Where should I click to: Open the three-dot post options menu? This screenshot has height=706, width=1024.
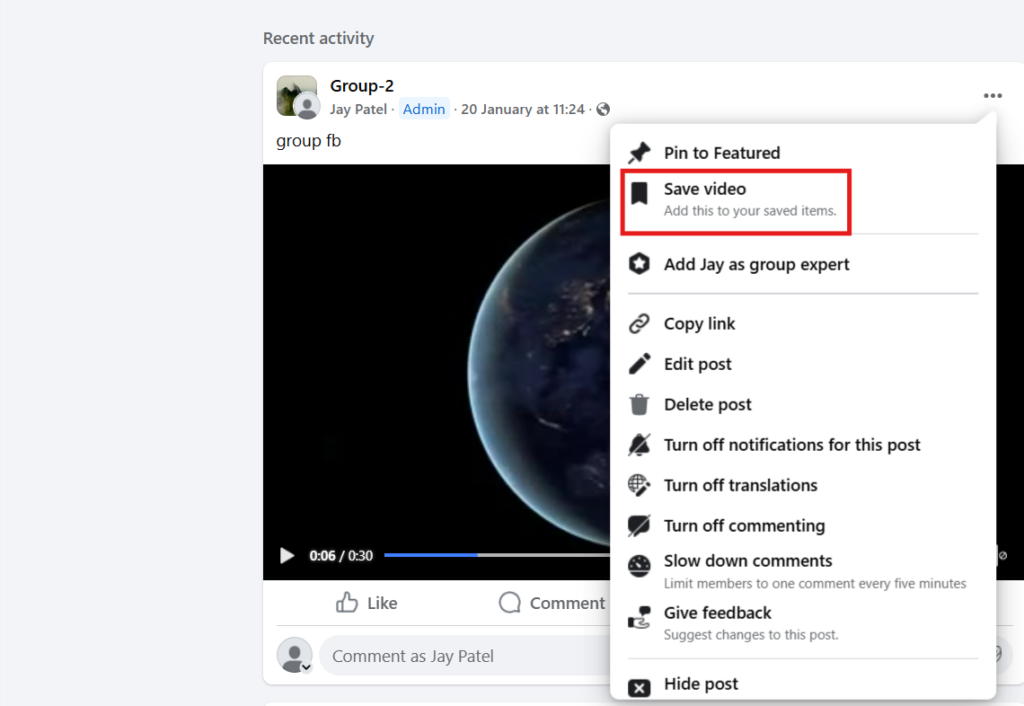point(992,95)
